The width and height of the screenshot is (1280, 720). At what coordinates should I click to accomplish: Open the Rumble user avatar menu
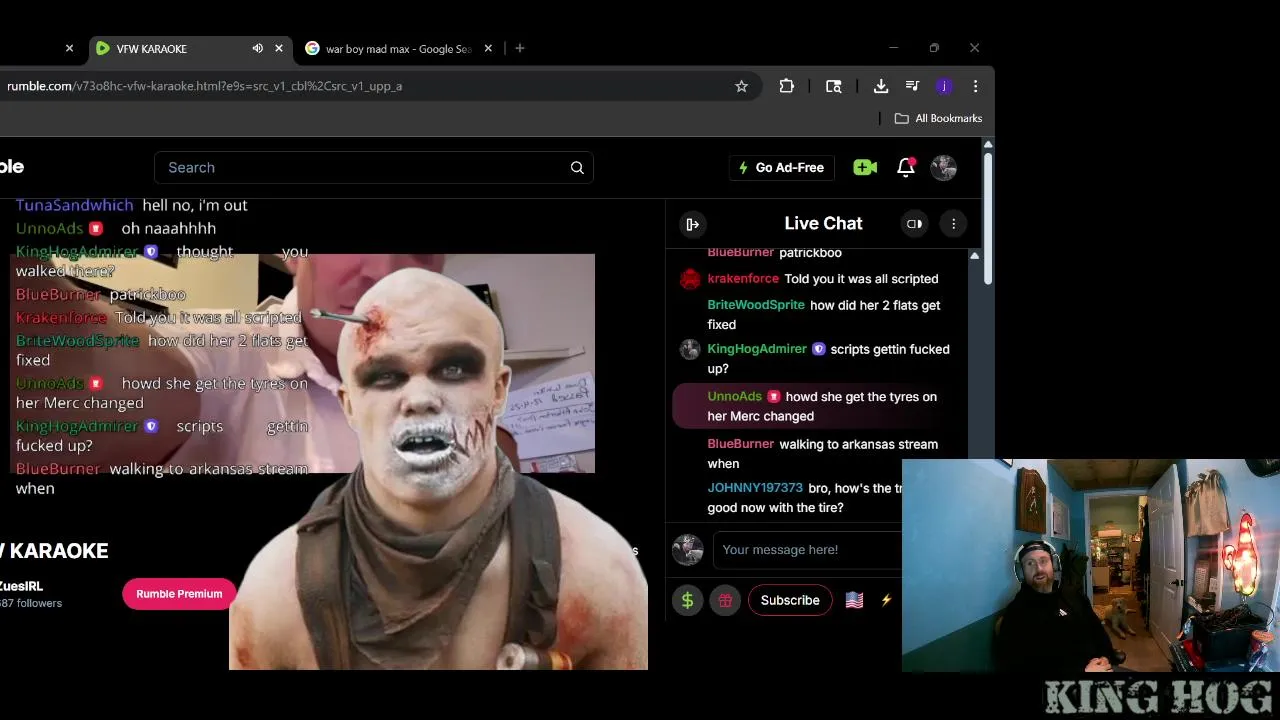pos(944,167)
